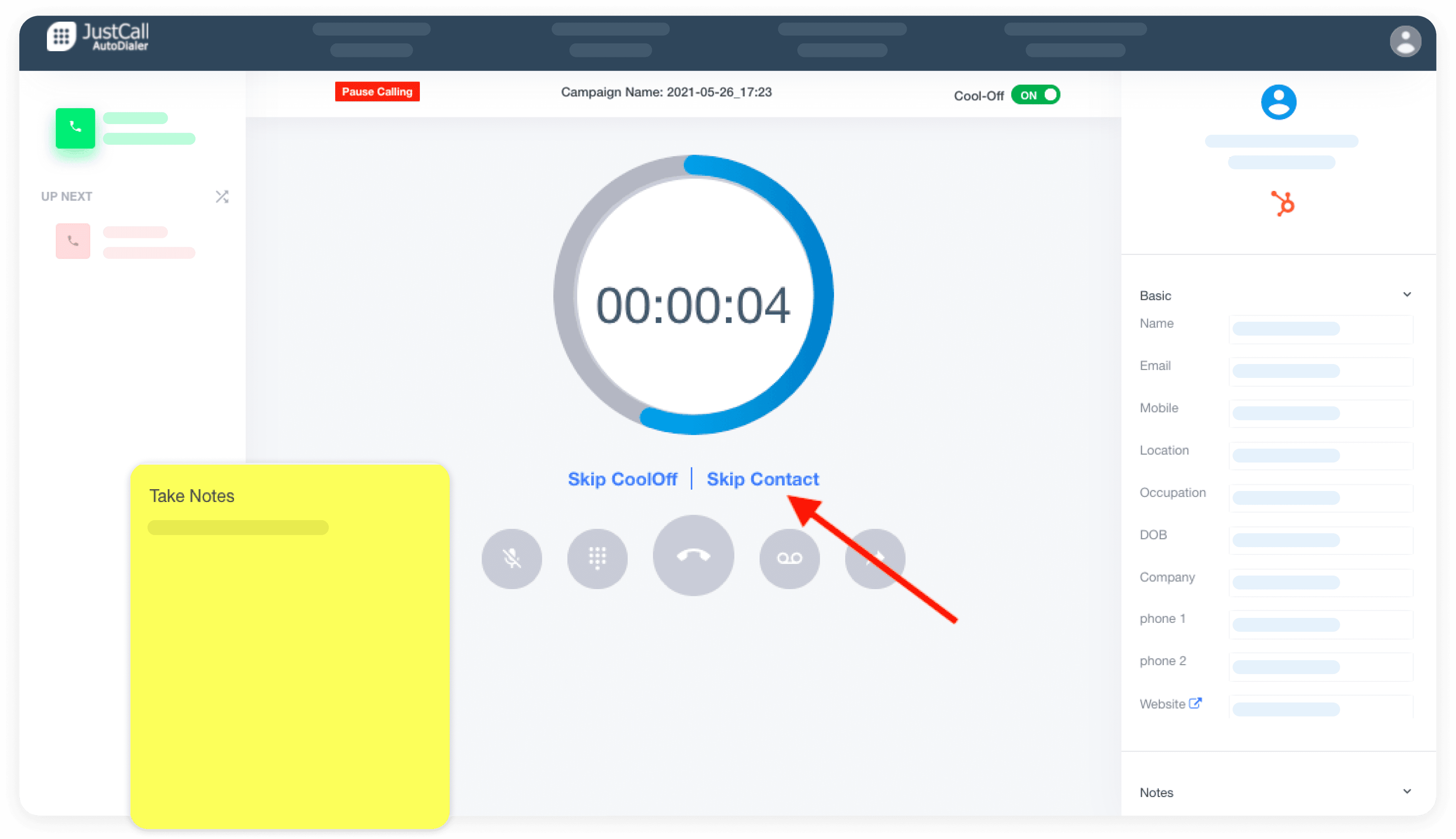Click the Skip Contact link
Image resolution: width=1456 pixels, height=839 pixels.
762,479
